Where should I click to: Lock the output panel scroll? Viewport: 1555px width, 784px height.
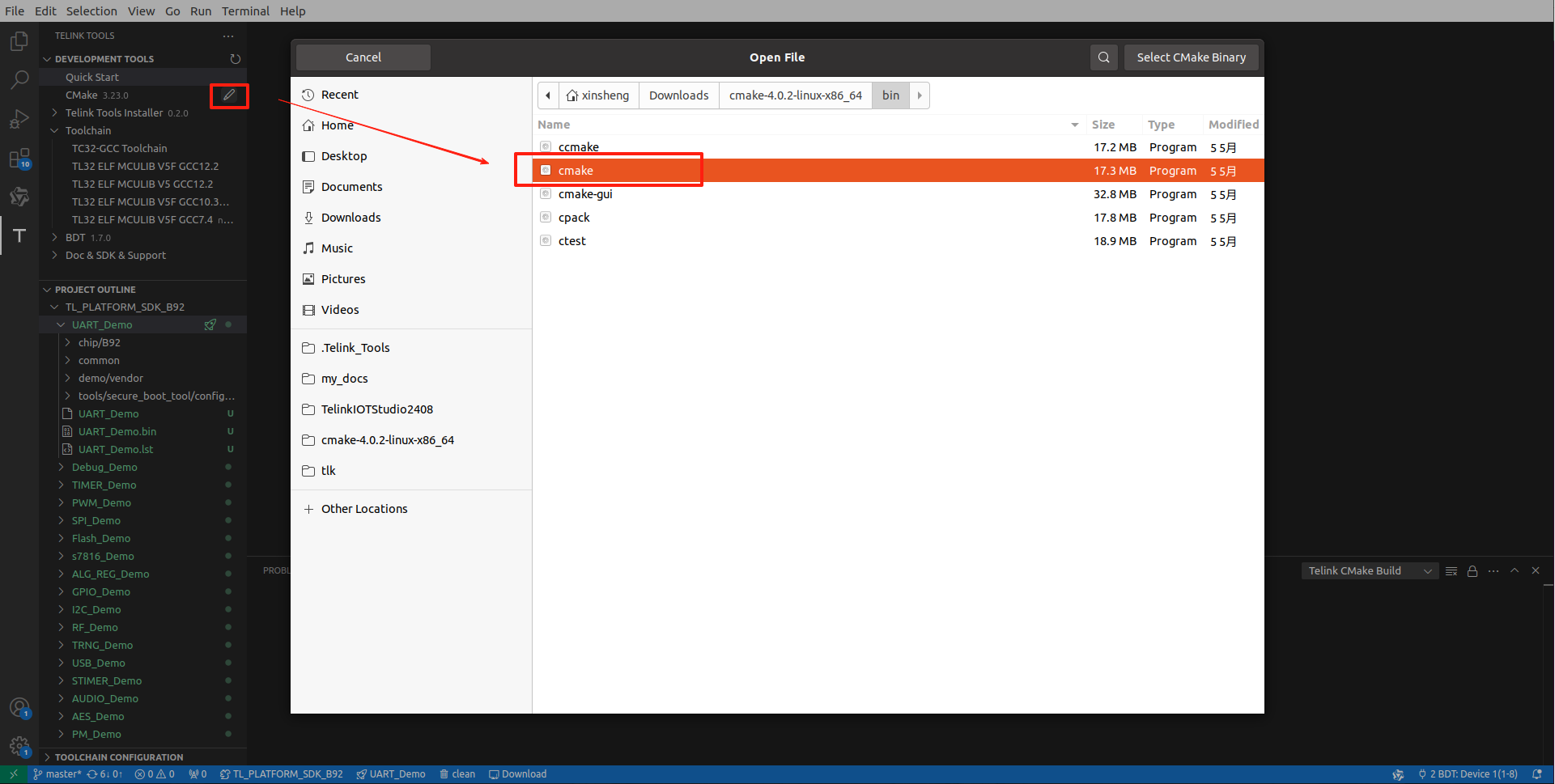(x=1472, y=571)
